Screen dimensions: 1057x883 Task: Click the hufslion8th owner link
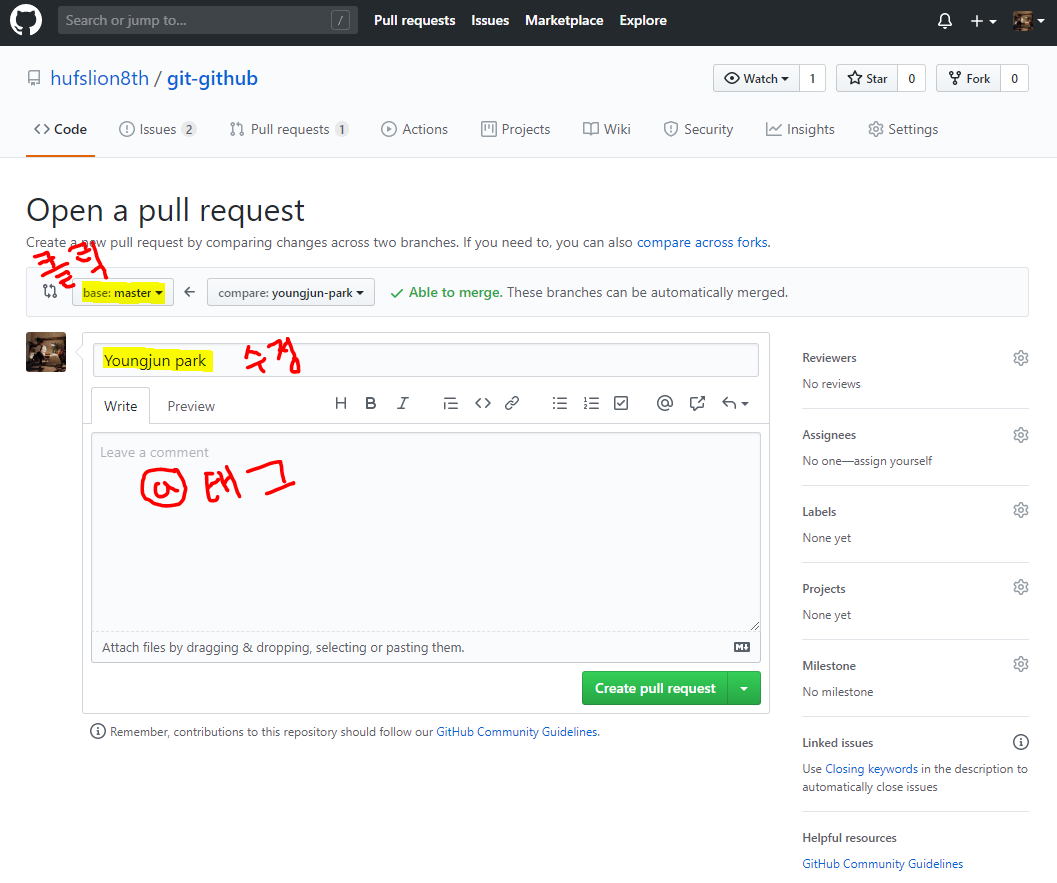(x=100, y=79)
